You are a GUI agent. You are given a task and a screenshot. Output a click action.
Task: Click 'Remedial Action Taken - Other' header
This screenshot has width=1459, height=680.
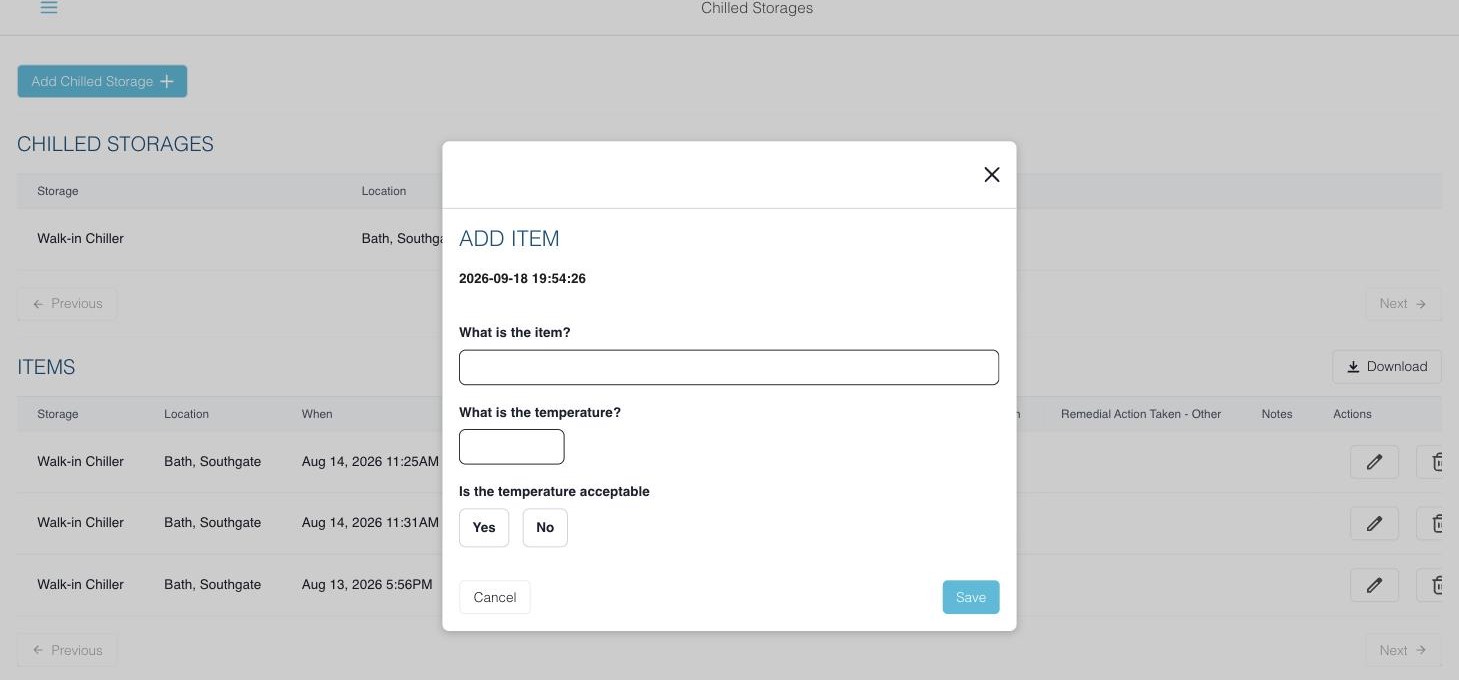[1141, 414]
